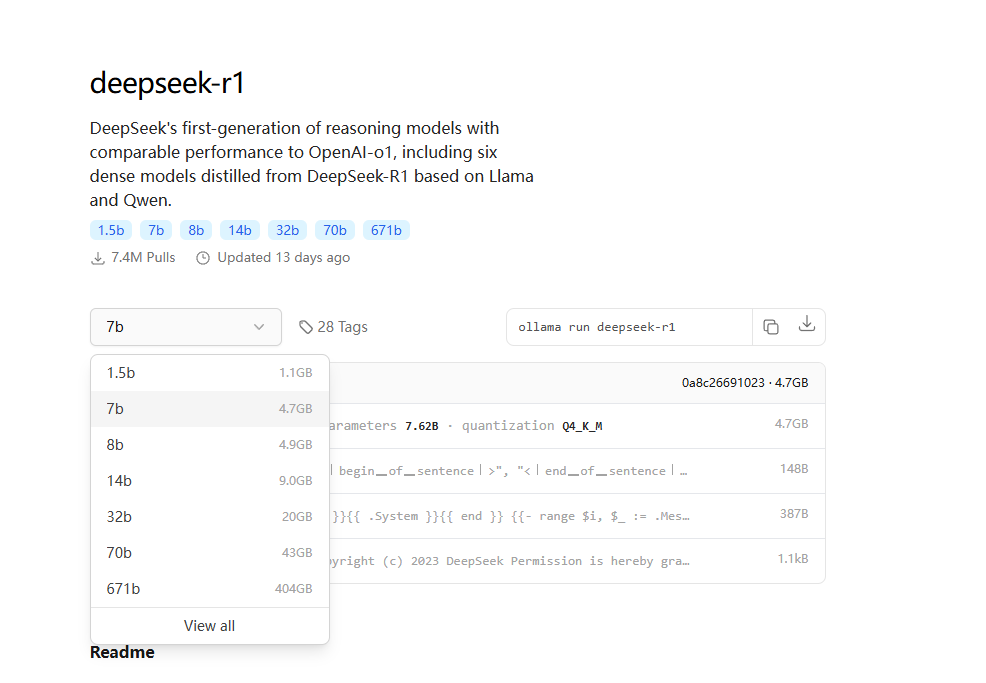Click the 1.5b blue tag badge

pyautogui.click(x=110, y=230)
